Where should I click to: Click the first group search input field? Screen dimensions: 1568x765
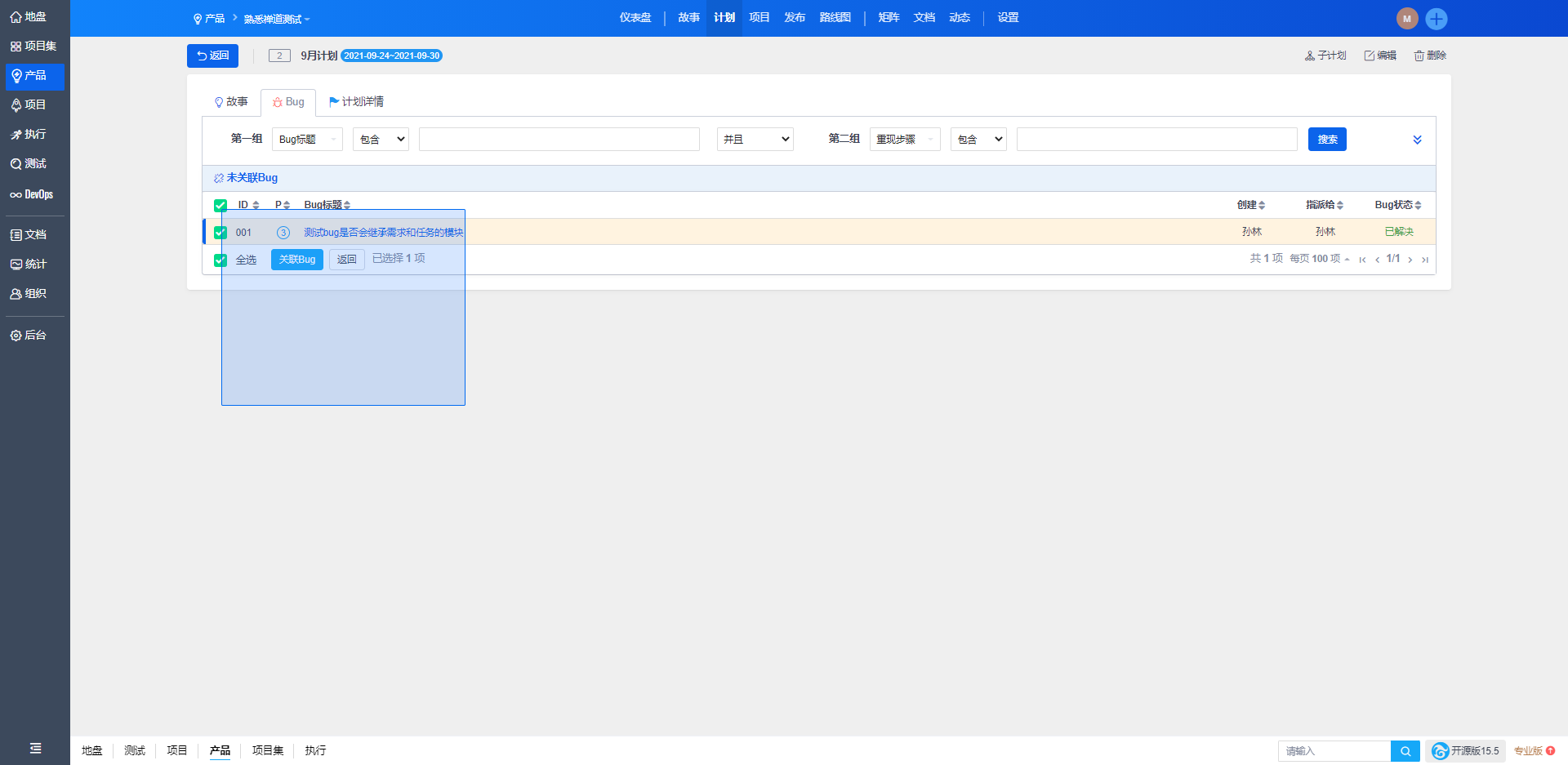(559, 140)
